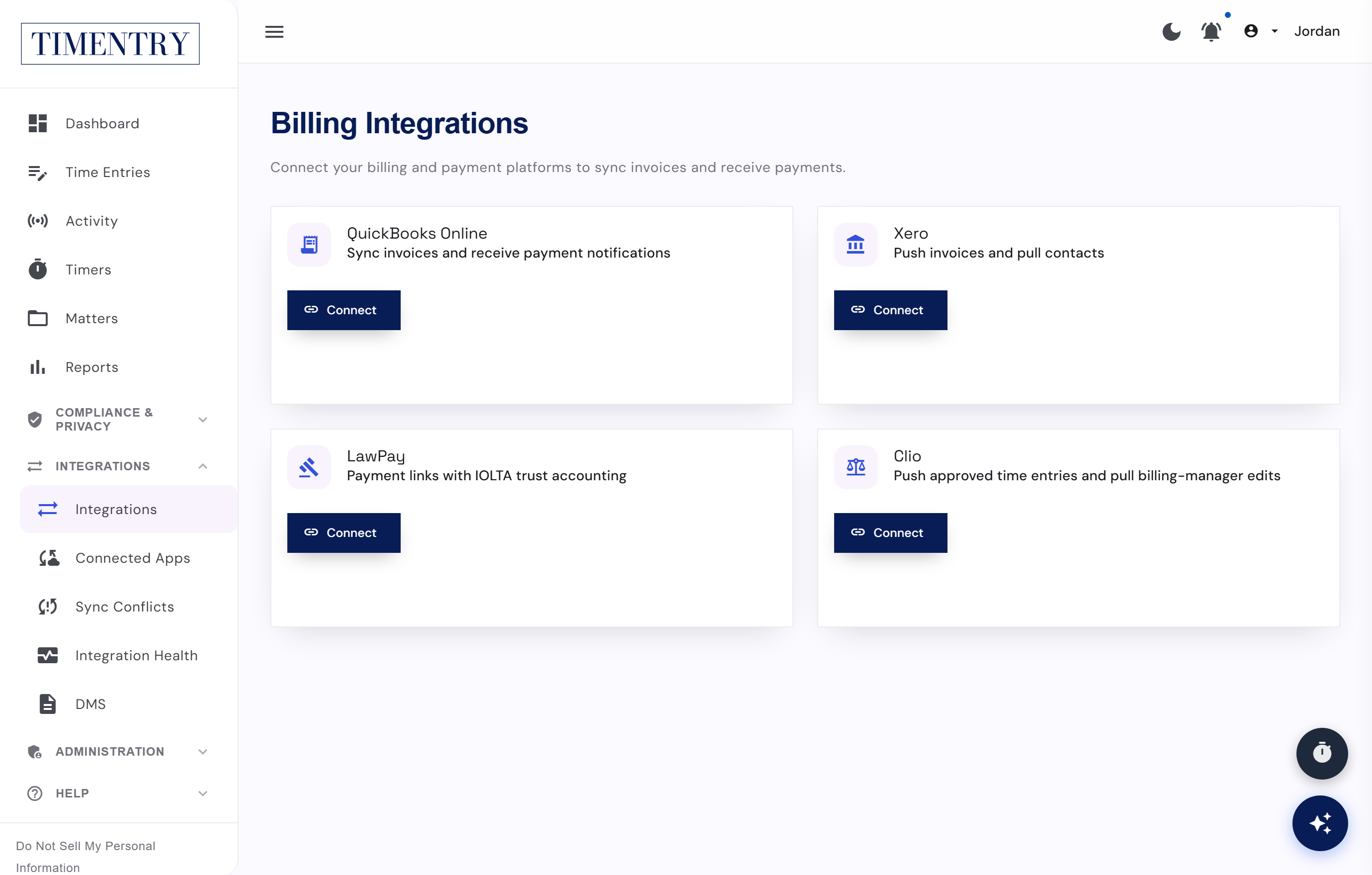Click the Sync Conflicts icon

48,607
